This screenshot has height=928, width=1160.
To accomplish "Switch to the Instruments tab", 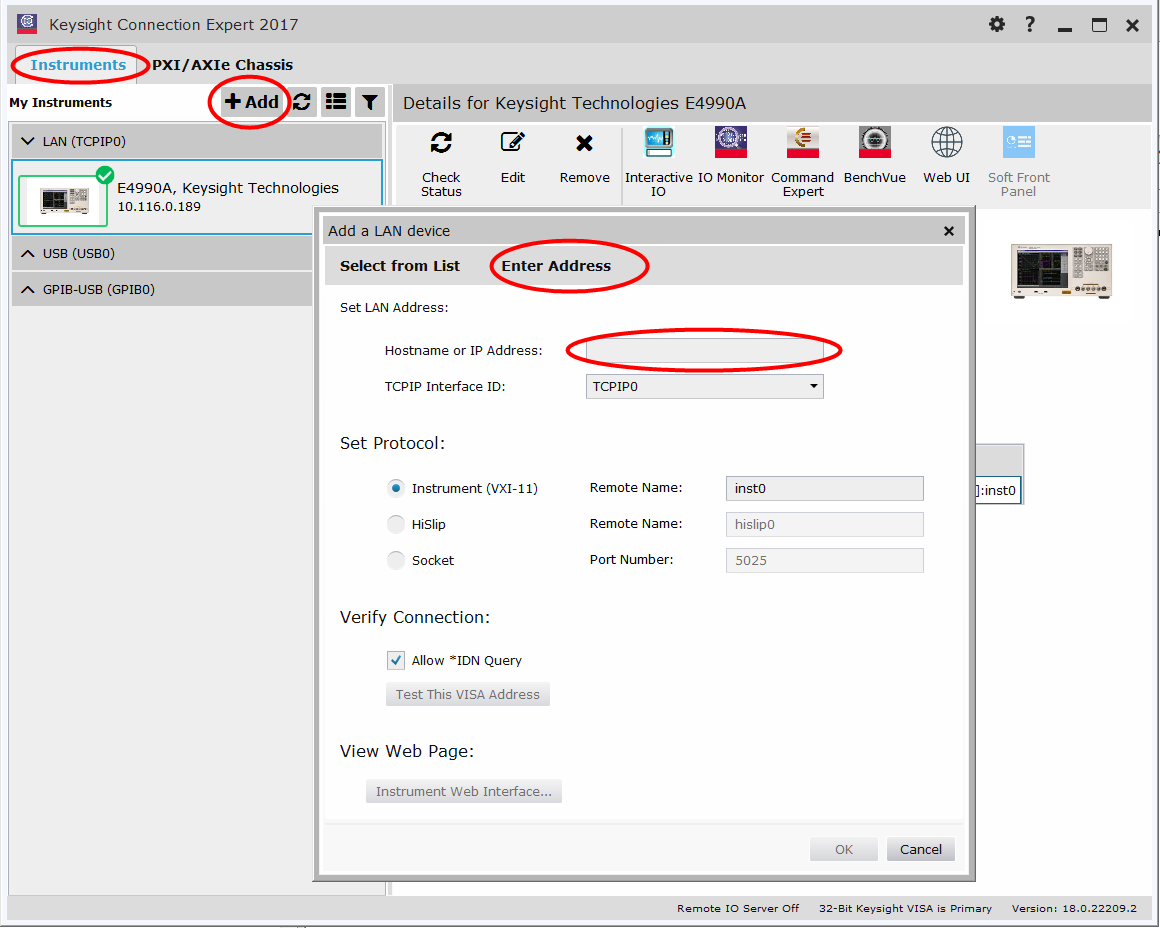I will pyautogui.click(x=78, y=65).
